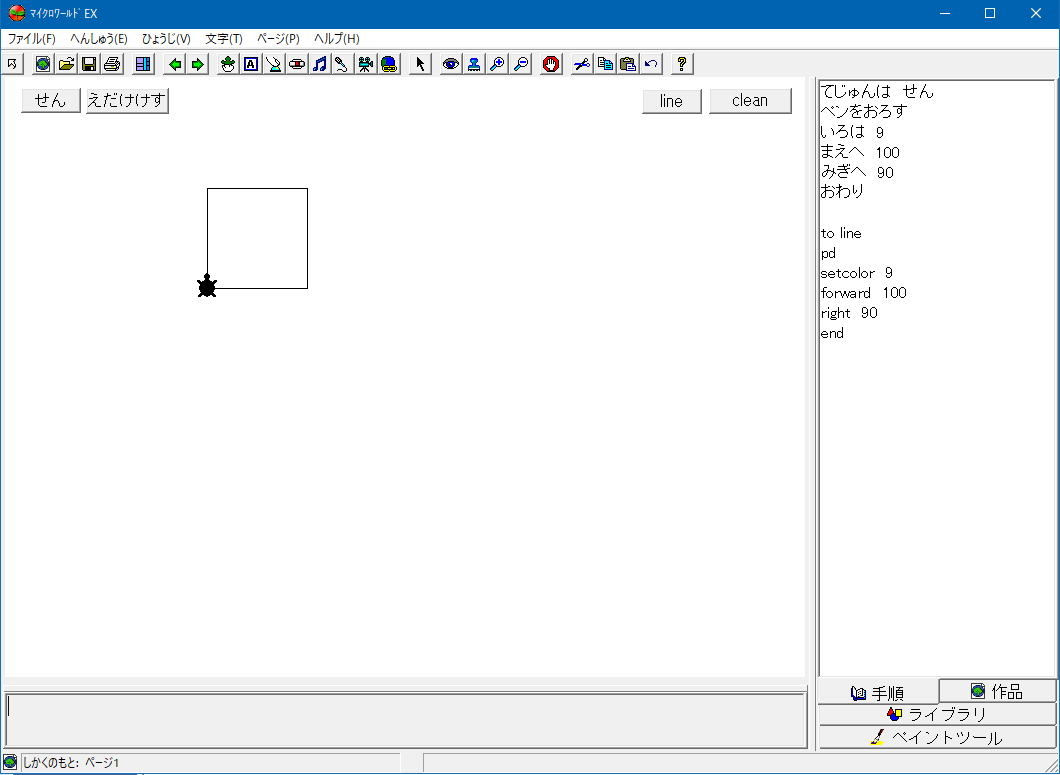Copy selection with the copy icon
The image size is (1060, 775).
click(x=605, y=64)
